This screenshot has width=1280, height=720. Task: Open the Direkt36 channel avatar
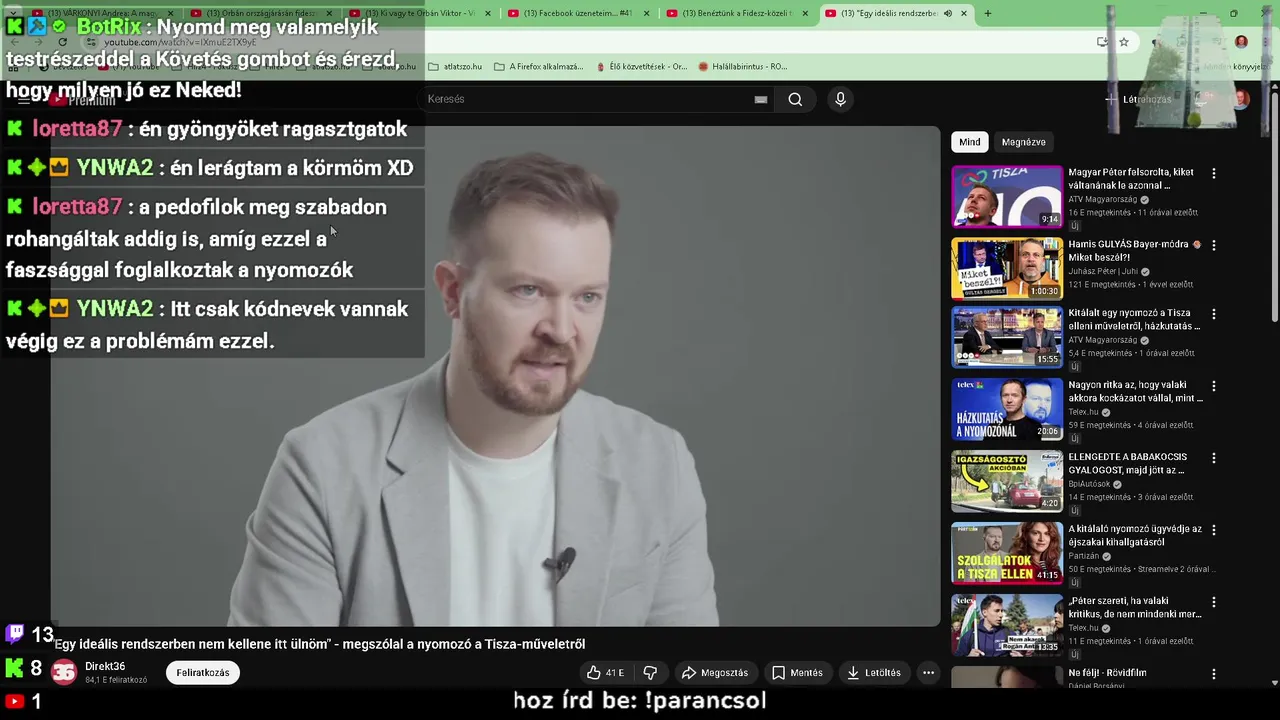click(64, 673)
